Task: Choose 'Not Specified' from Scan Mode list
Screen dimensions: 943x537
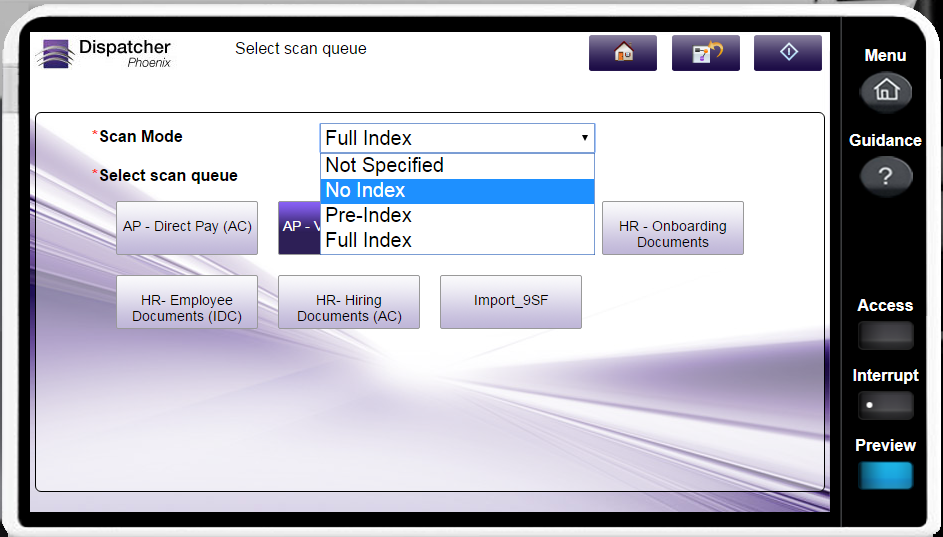Action: (457, 166)
